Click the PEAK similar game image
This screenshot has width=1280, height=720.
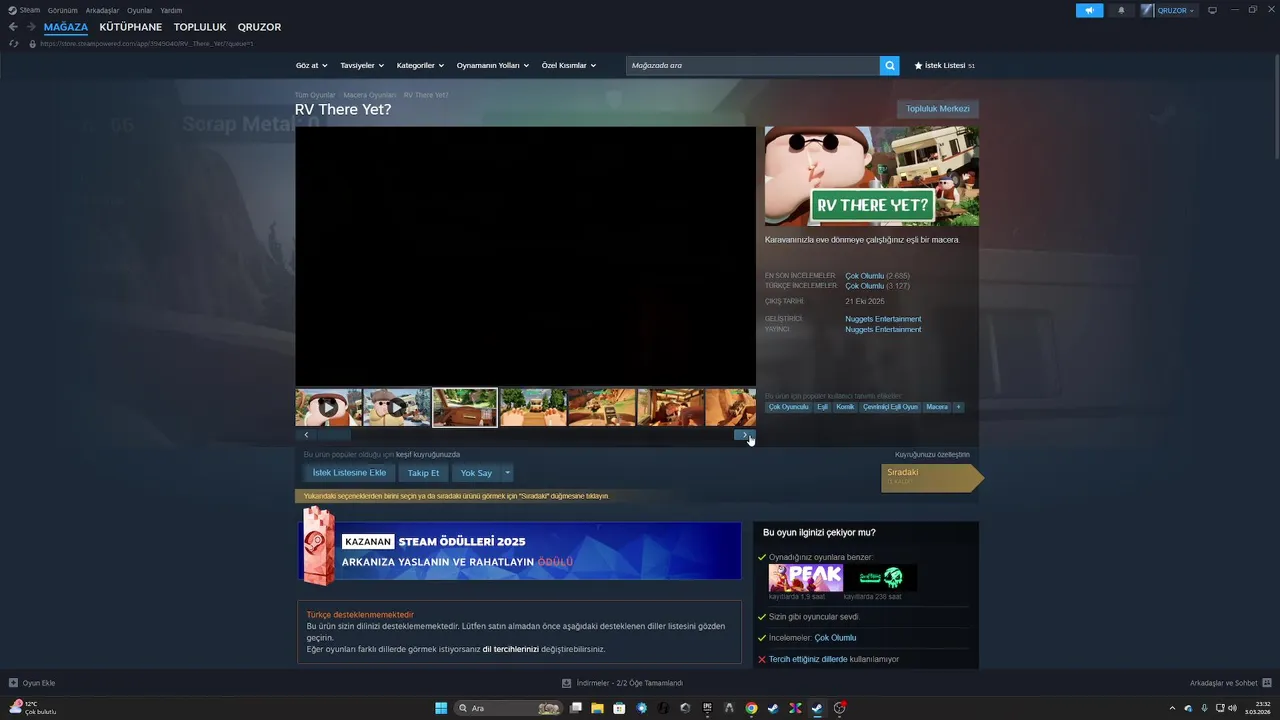pyautogui.click(x=805, y=578)
